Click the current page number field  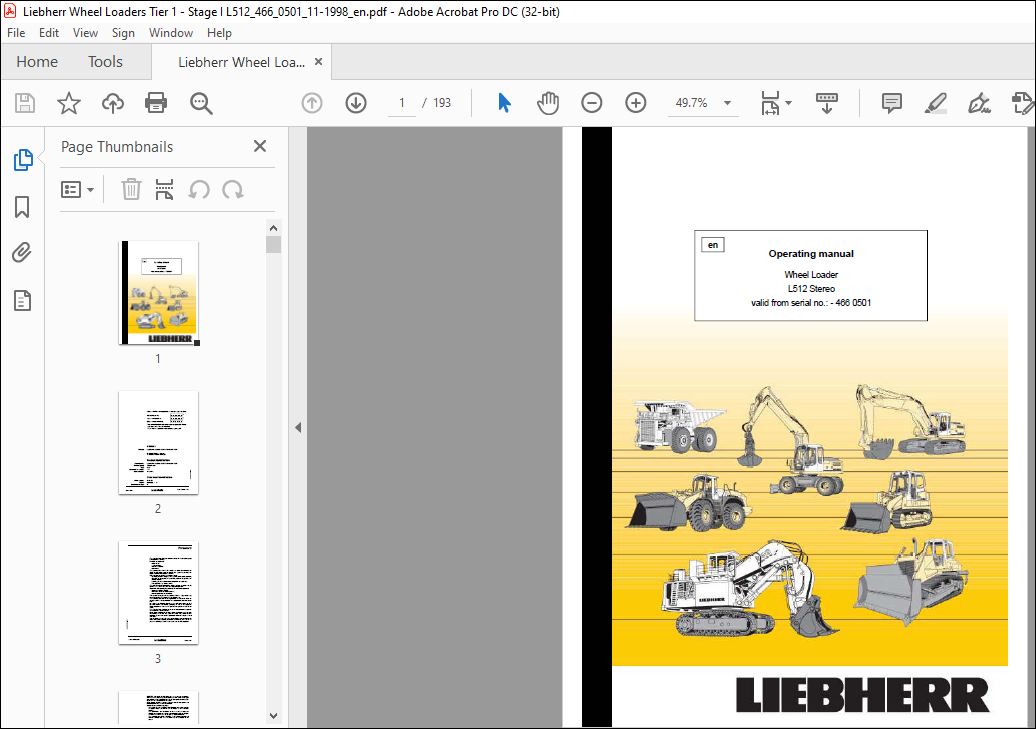[401, 103]
